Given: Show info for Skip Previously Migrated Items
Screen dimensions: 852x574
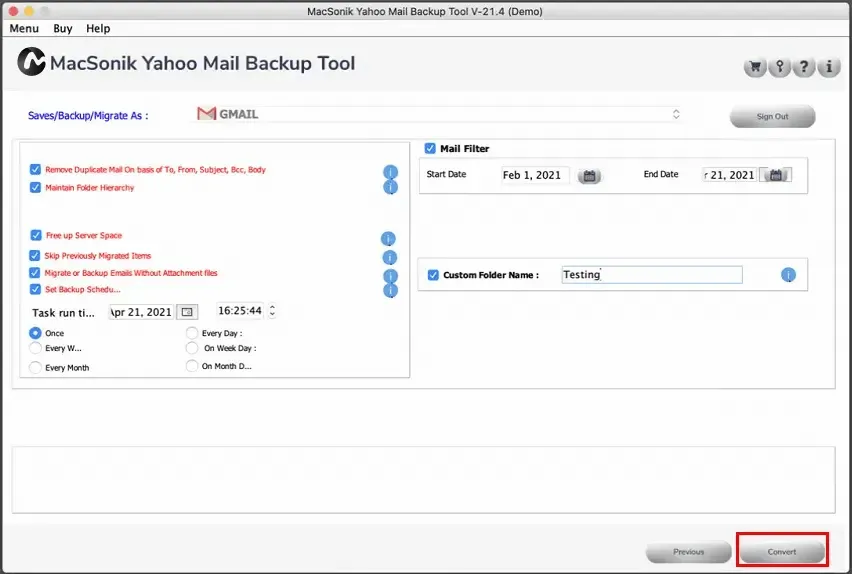Looking at the screenshot, I should tap(390, 257).
